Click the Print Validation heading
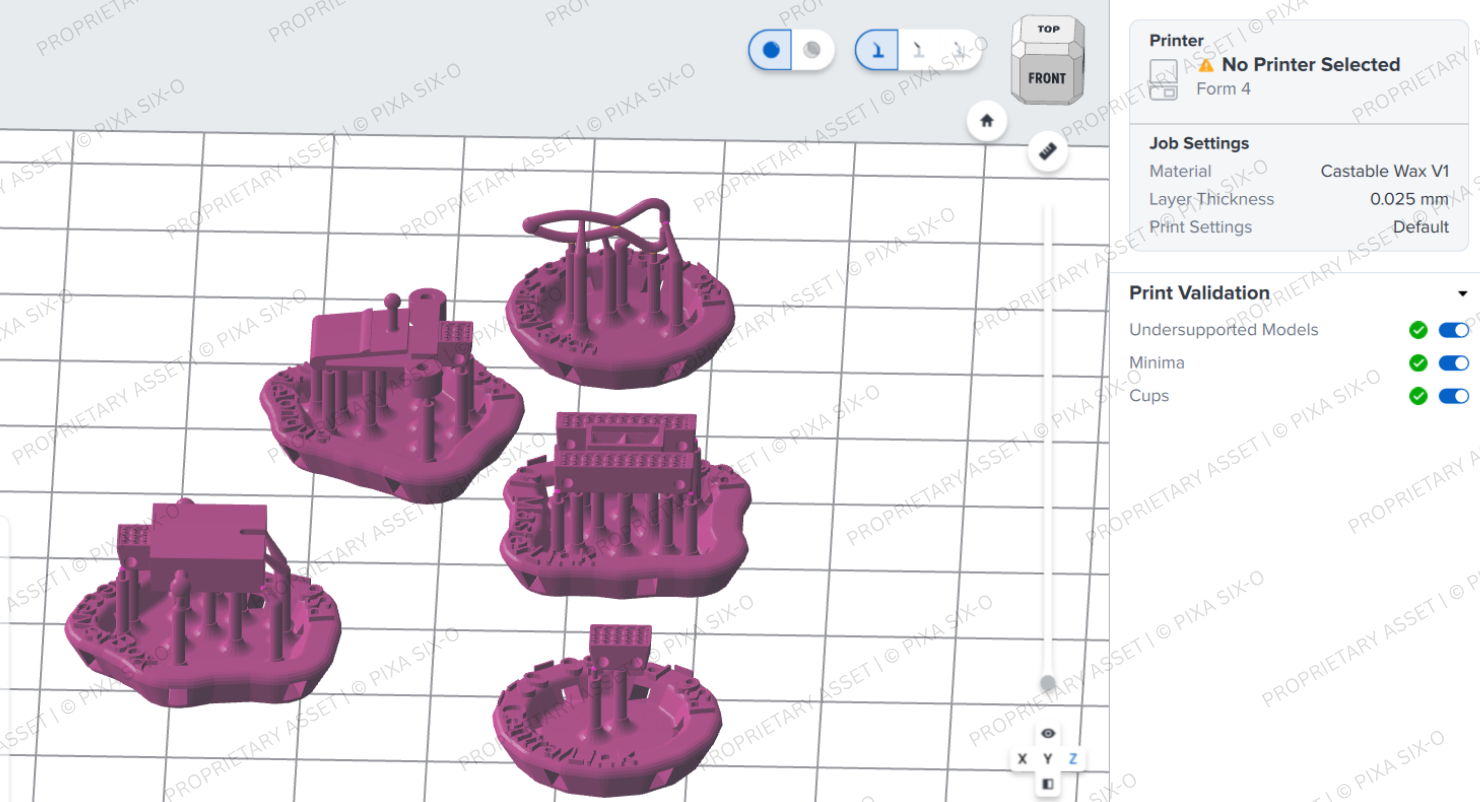1480x802 pixels. 1199,293
